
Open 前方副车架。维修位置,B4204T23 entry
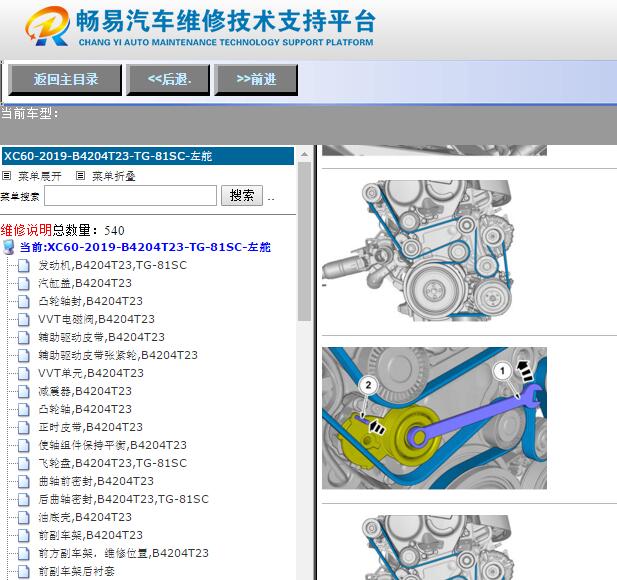click(124, 553)
